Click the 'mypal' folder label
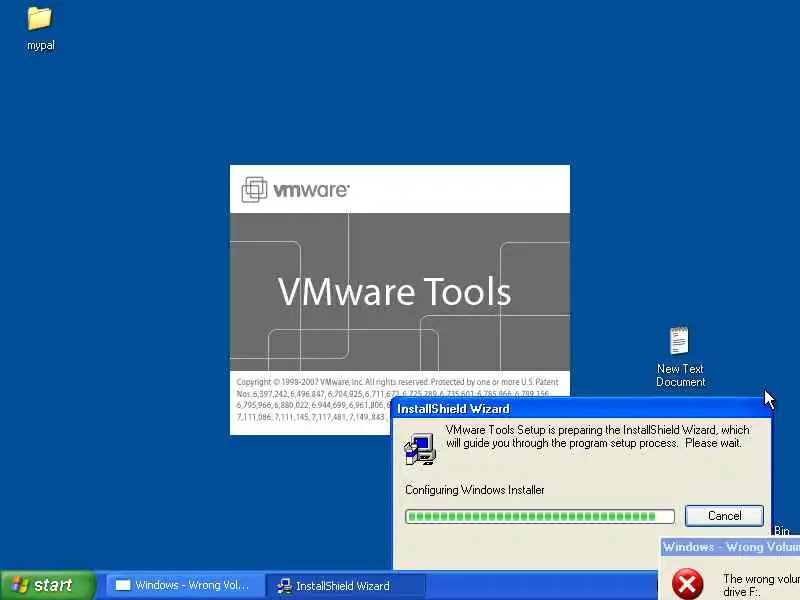 tap(41, 45)
